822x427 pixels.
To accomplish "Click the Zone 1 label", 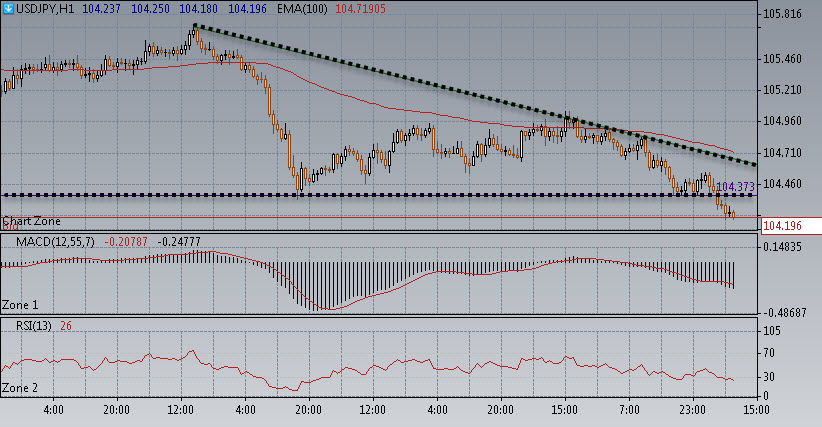I will coord(20,305).
